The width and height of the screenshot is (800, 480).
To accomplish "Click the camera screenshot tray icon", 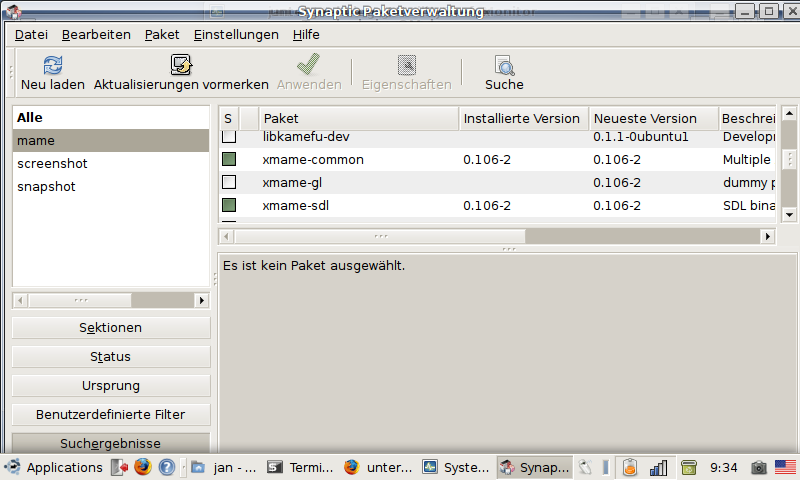I will [759, 467].
